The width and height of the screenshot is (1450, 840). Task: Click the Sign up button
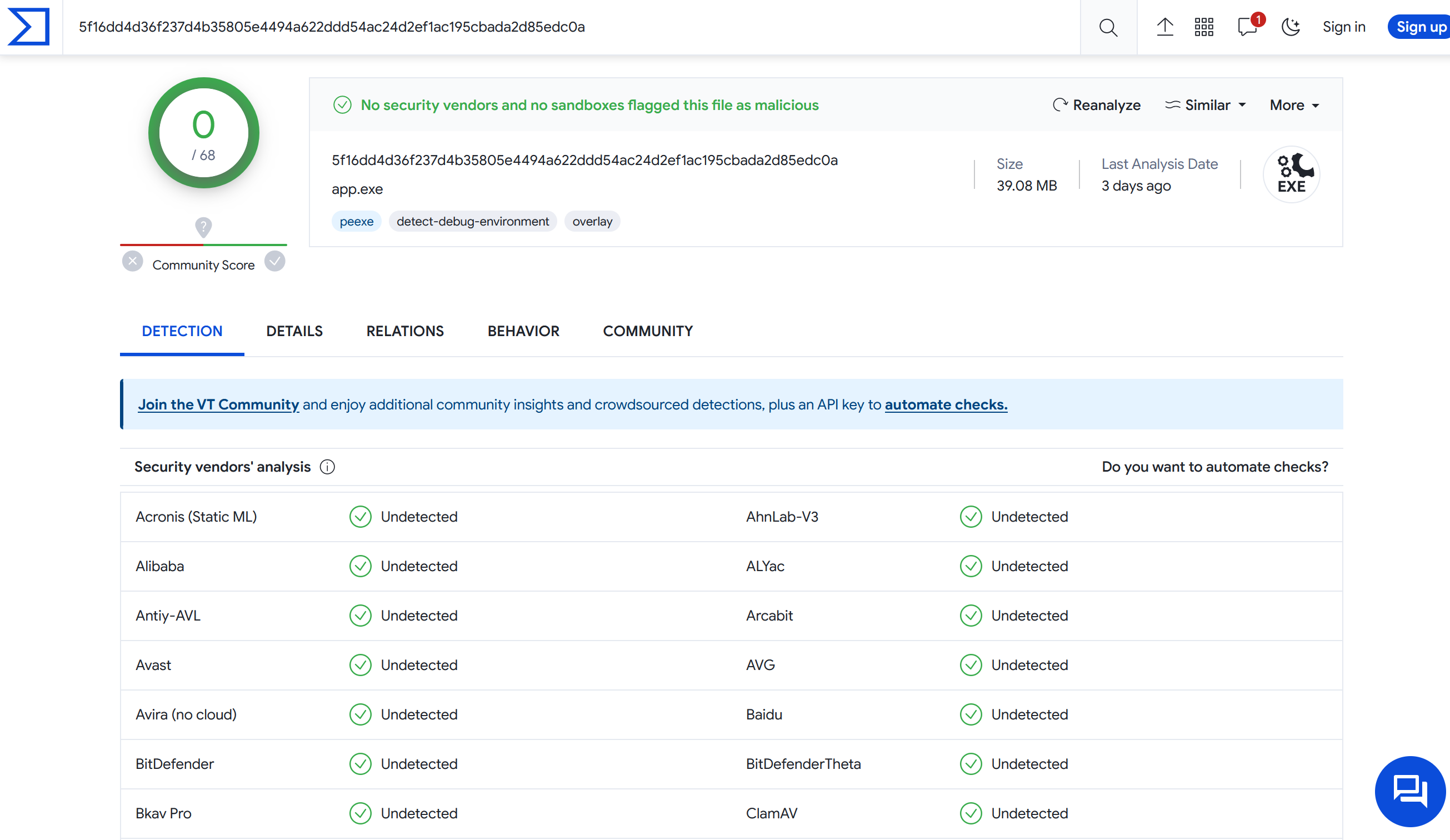1419,27
